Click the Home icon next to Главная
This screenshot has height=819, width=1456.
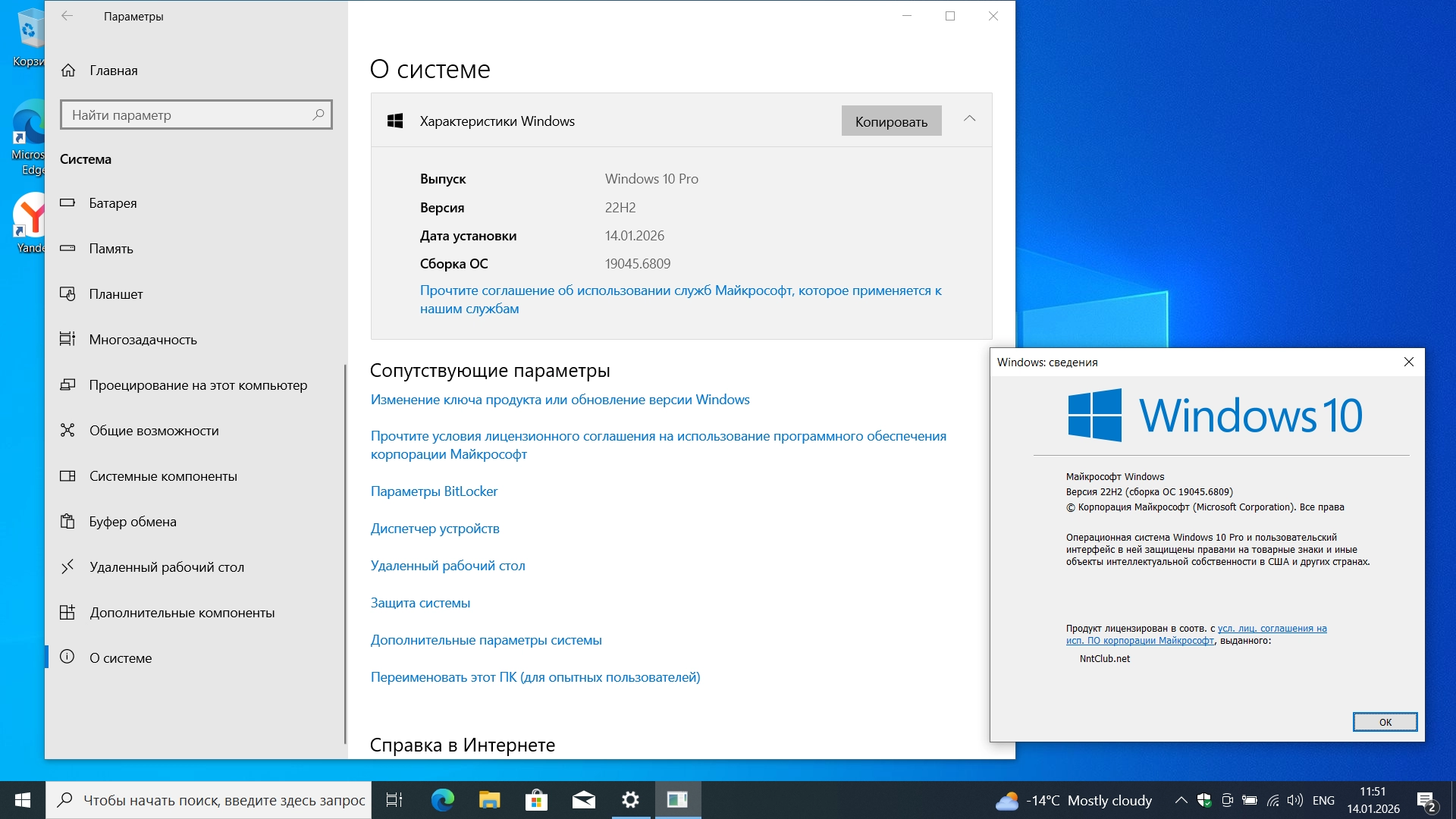point(68,71)
